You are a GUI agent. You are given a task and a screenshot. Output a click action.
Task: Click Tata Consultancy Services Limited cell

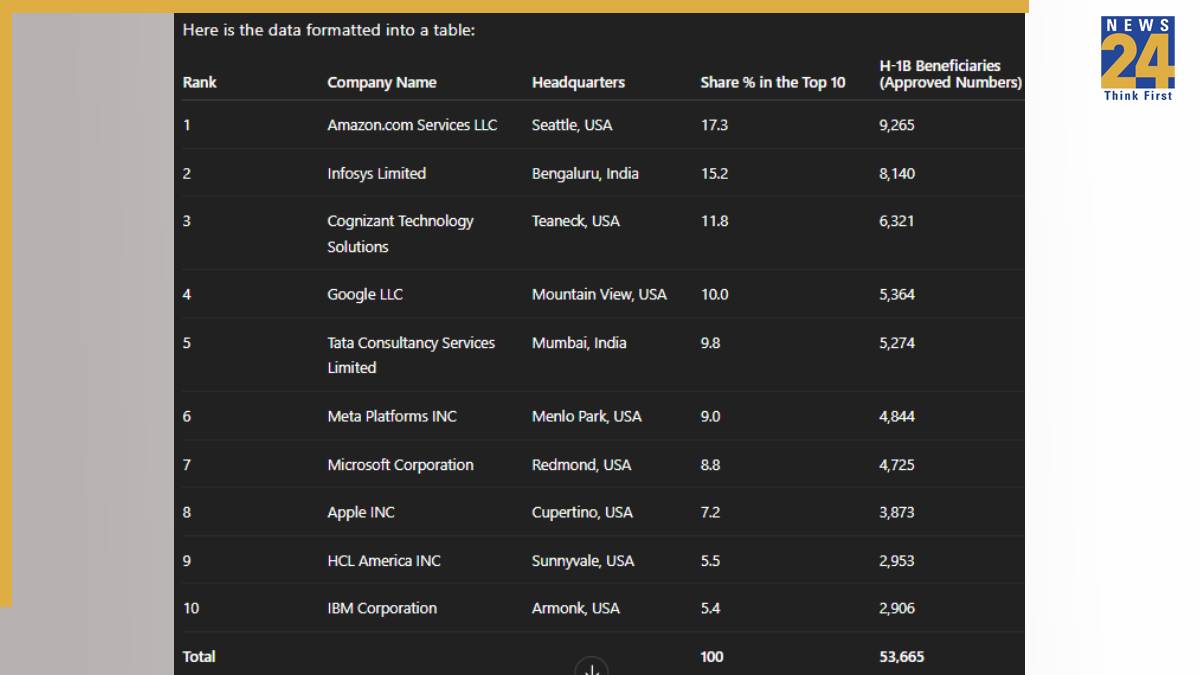tap(411, 355)
